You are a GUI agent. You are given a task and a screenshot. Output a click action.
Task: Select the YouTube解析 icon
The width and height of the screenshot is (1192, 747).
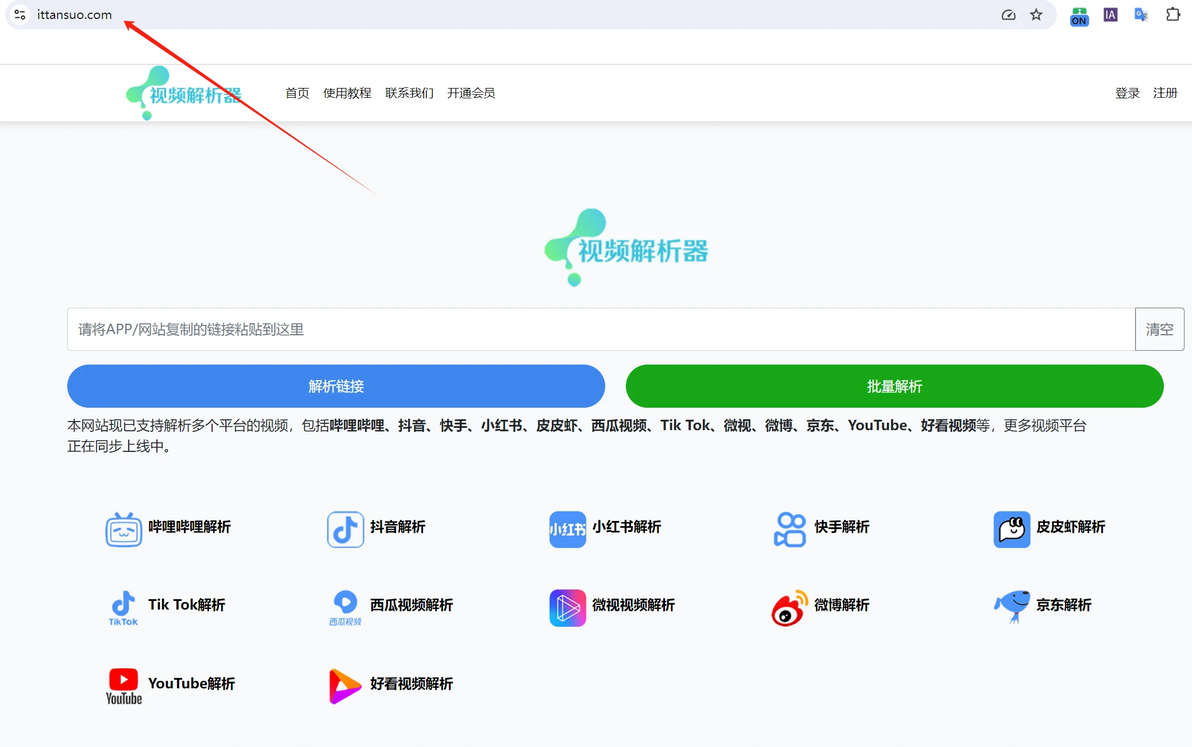[123, 686]
